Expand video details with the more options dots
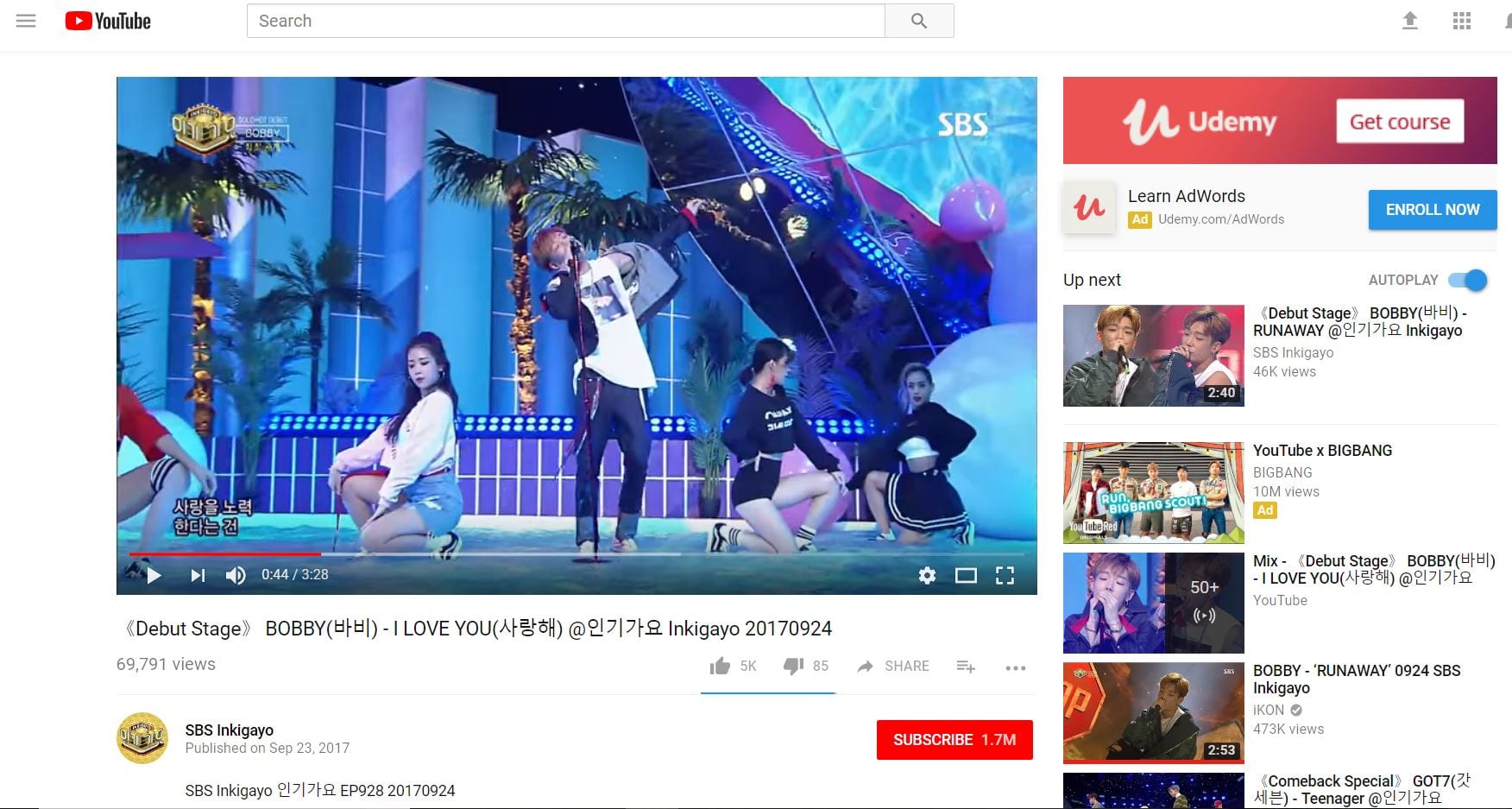 pos(1015,667)
